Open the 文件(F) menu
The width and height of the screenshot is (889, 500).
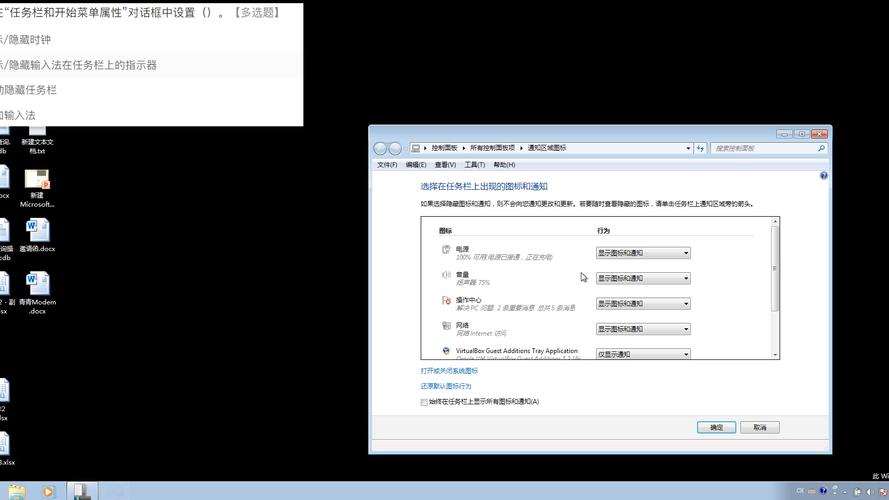click(387, 165)
